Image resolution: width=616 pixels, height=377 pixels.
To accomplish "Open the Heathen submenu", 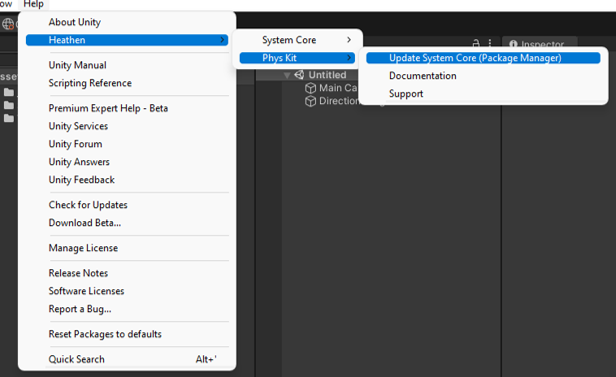I will (x=127, y=40).
